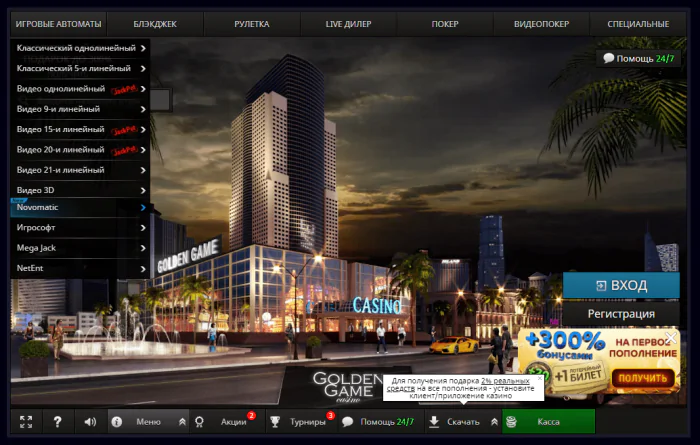This screenshot has height=445, width=700.
Task: Close the gift tooltip popup
Action: [x=539, y=378]
